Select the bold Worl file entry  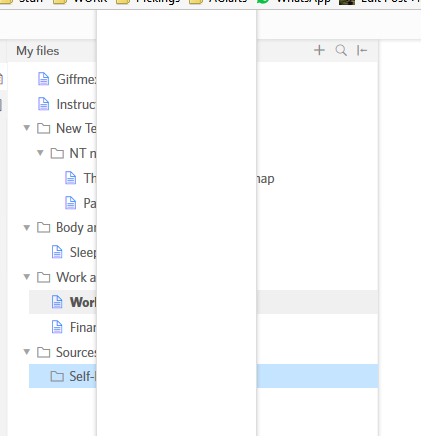pyautogui.click(x=203, y=302)
